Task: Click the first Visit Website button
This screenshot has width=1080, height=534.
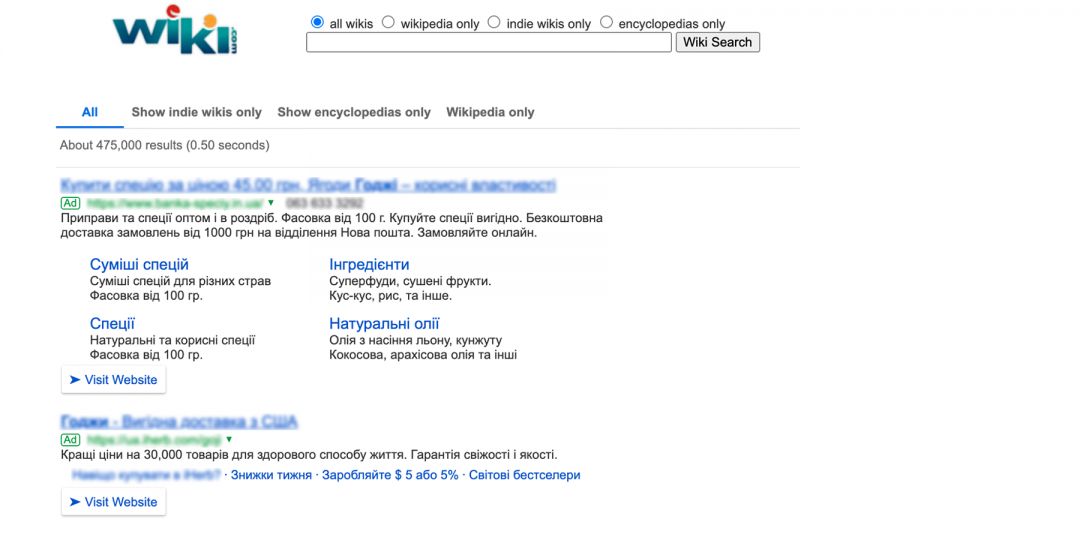Action: (113, 380)
